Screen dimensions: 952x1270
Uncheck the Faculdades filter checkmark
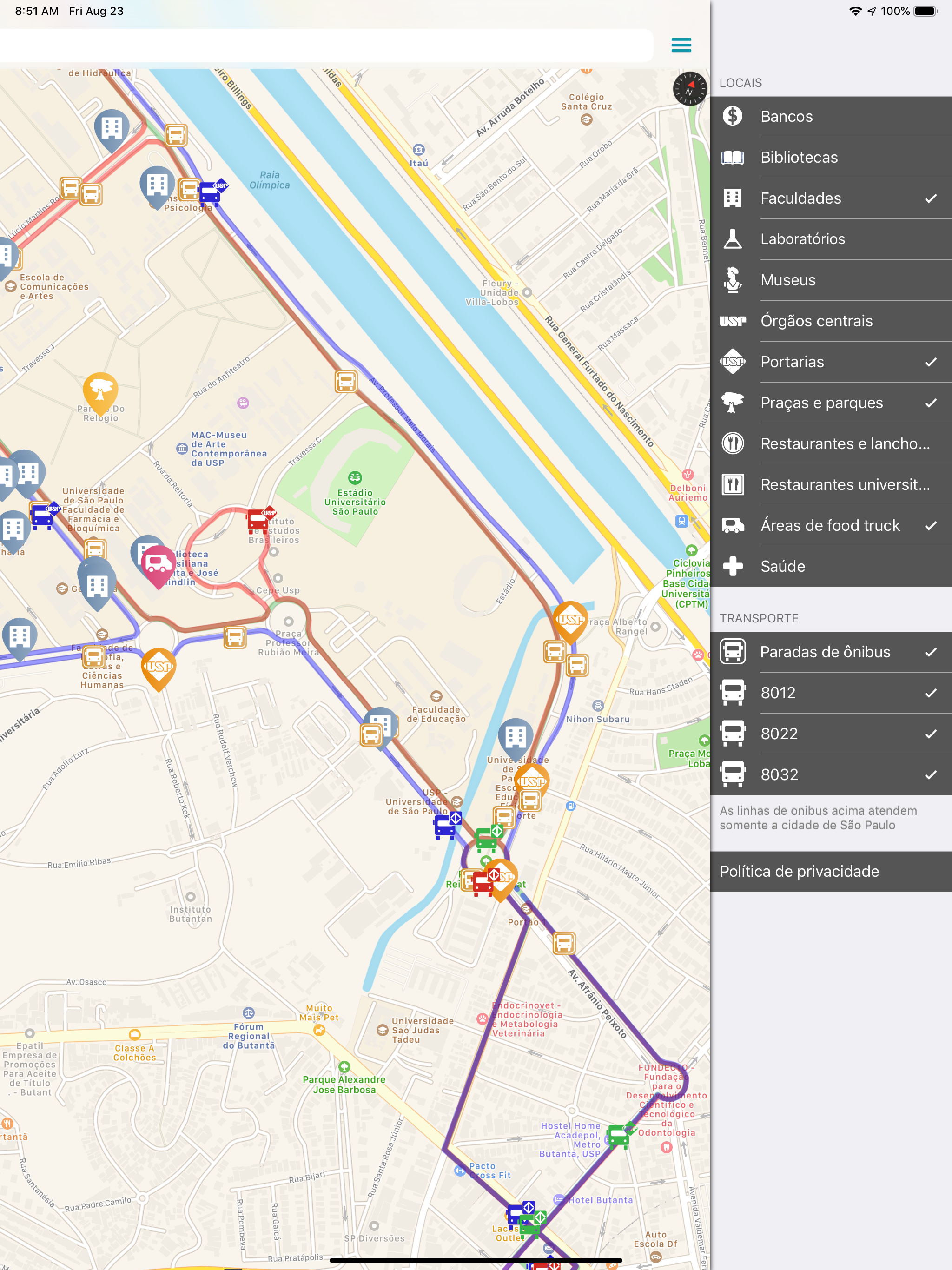tap(931, 198)
